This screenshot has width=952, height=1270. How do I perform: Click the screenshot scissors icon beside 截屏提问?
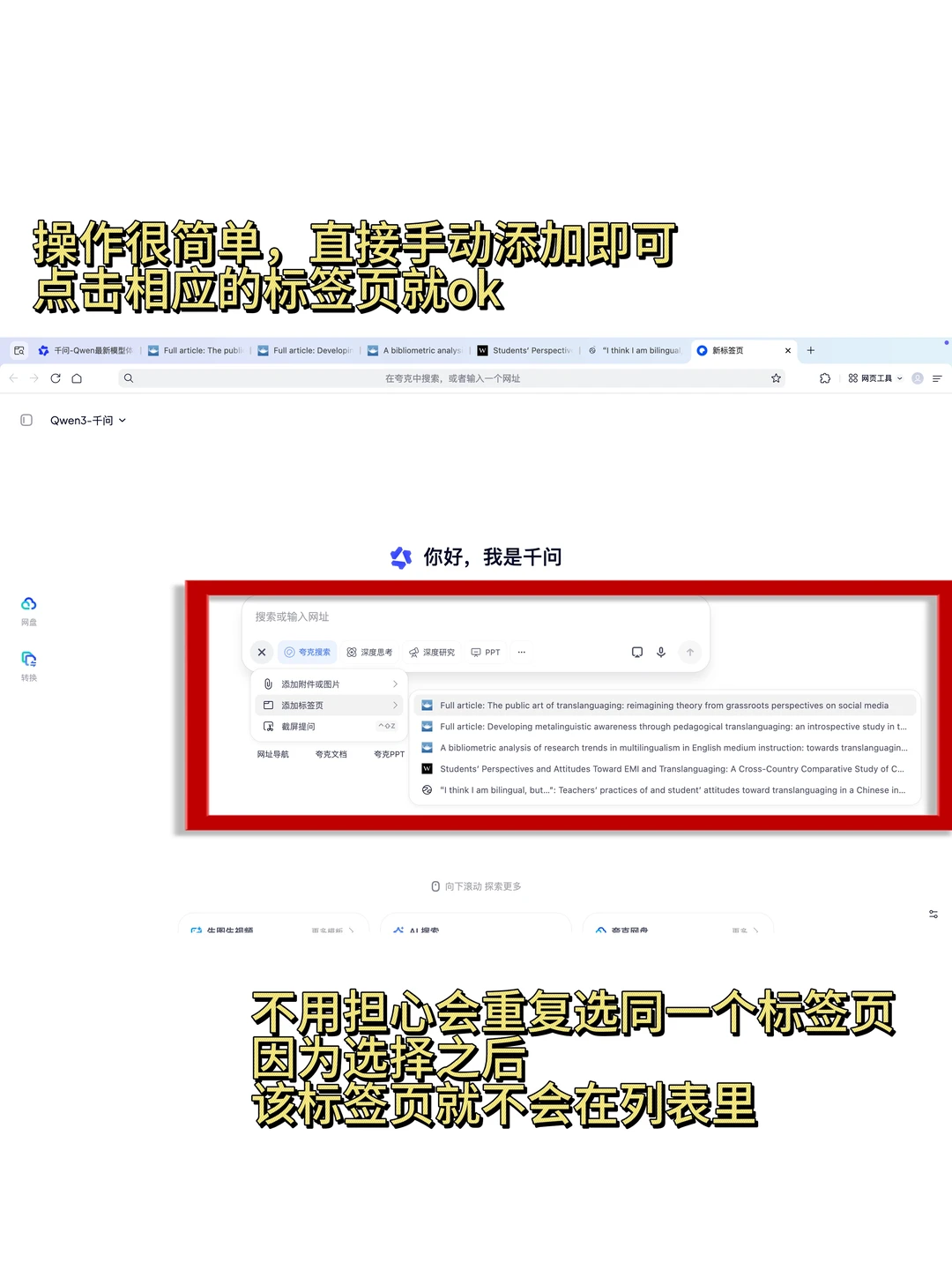click(x=269, y=727)
